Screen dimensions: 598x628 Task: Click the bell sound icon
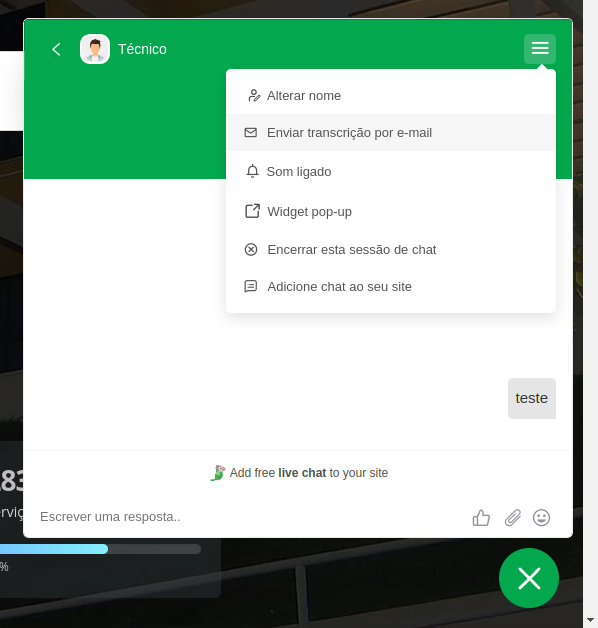point(252,171)
